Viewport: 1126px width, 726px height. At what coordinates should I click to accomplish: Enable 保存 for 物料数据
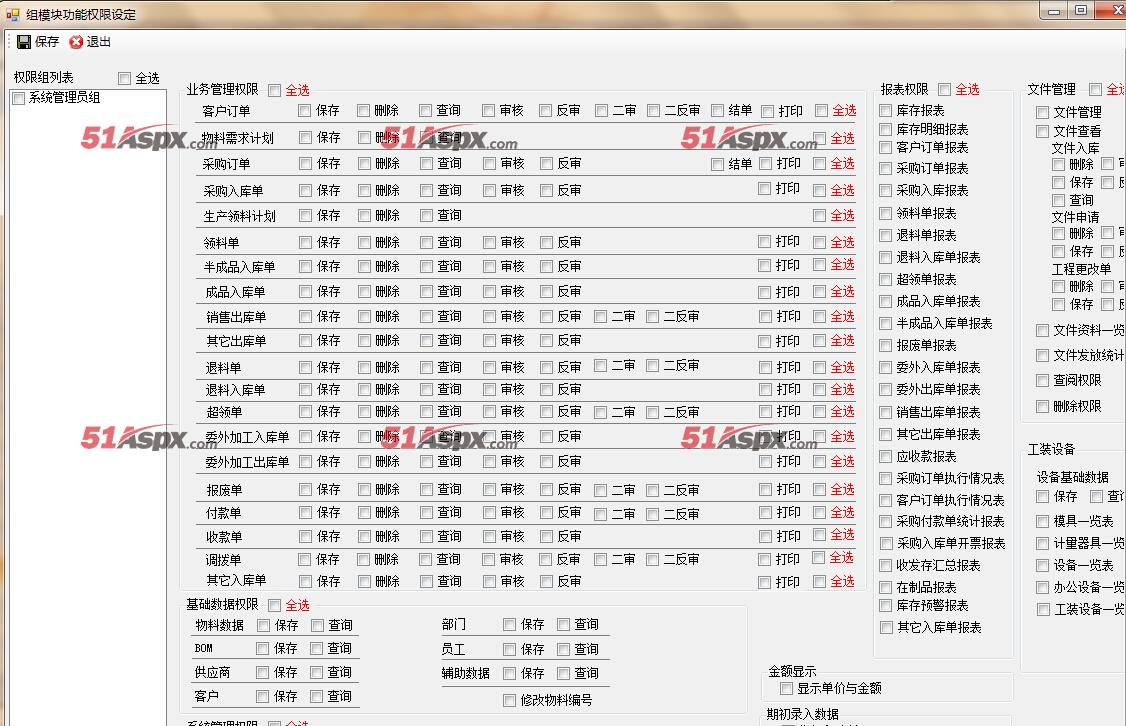(x=264, y=626)
